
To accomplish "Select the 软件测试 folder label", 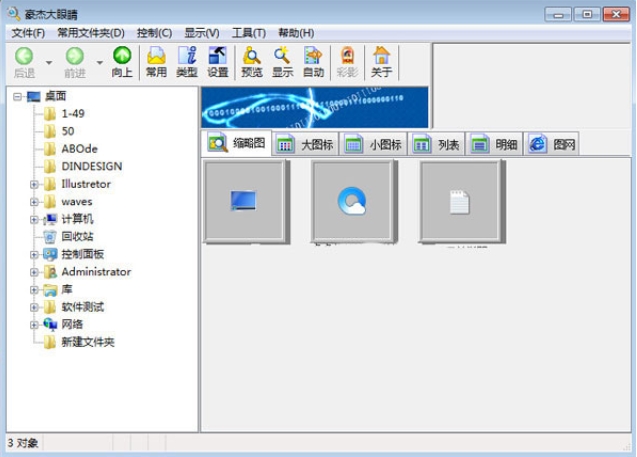I will click(82, 307).
